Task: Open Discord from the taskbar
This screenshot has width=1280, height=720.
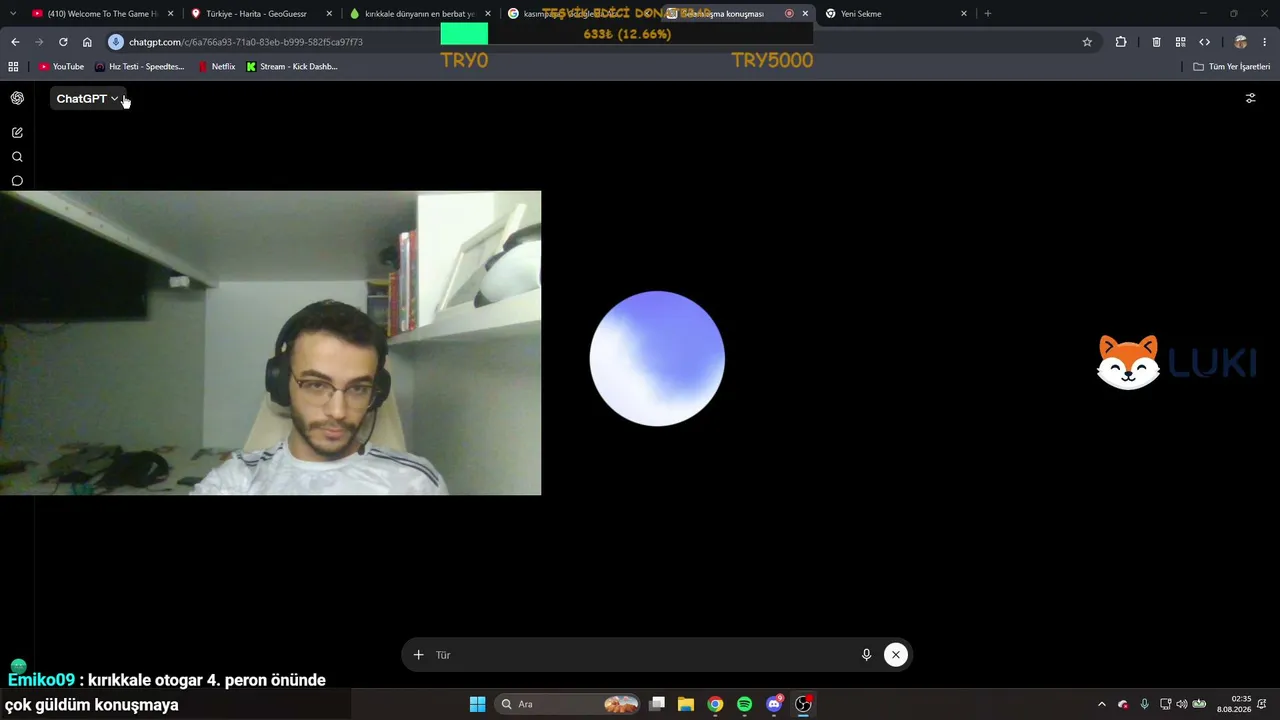Action: pos(774,704)
